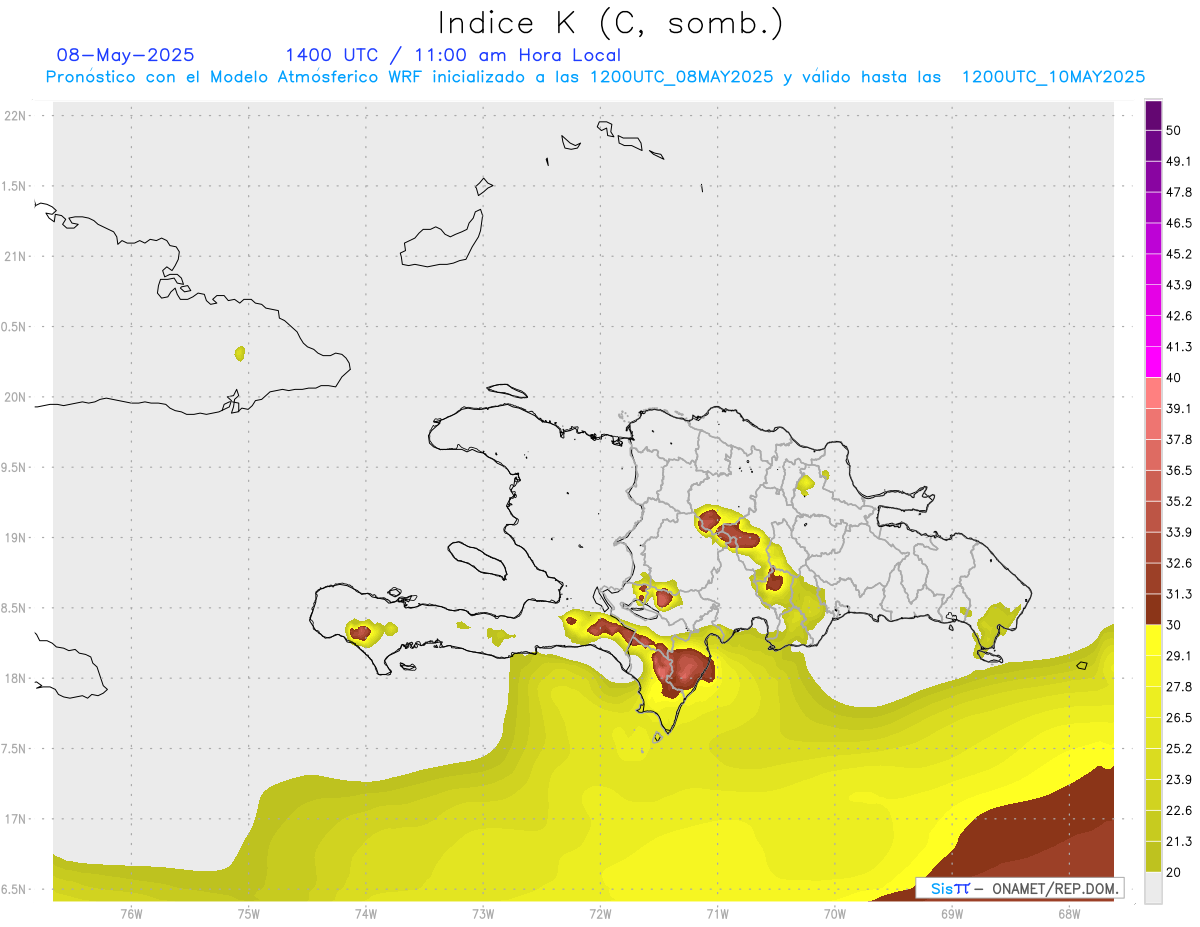The image size is (1200, 927).
Task: Click the '1400 UTC / 11:00 am Hora Local' text
Action: coord(453,56)
